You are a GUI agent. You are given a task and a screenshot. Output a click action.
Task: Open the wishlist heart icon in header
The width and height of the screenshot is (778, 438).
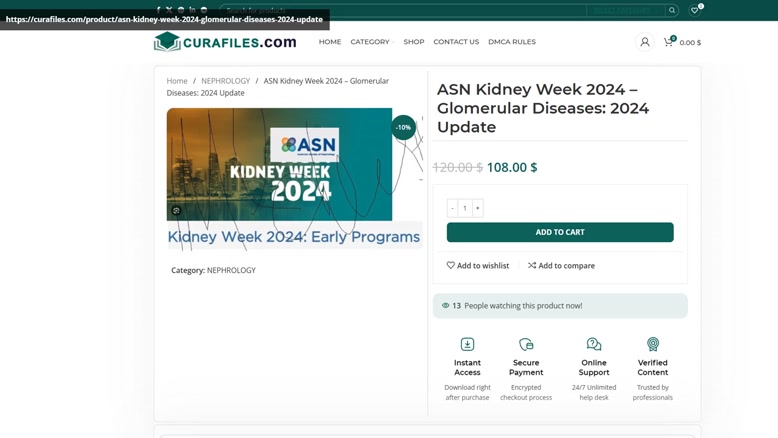[695, 10]
